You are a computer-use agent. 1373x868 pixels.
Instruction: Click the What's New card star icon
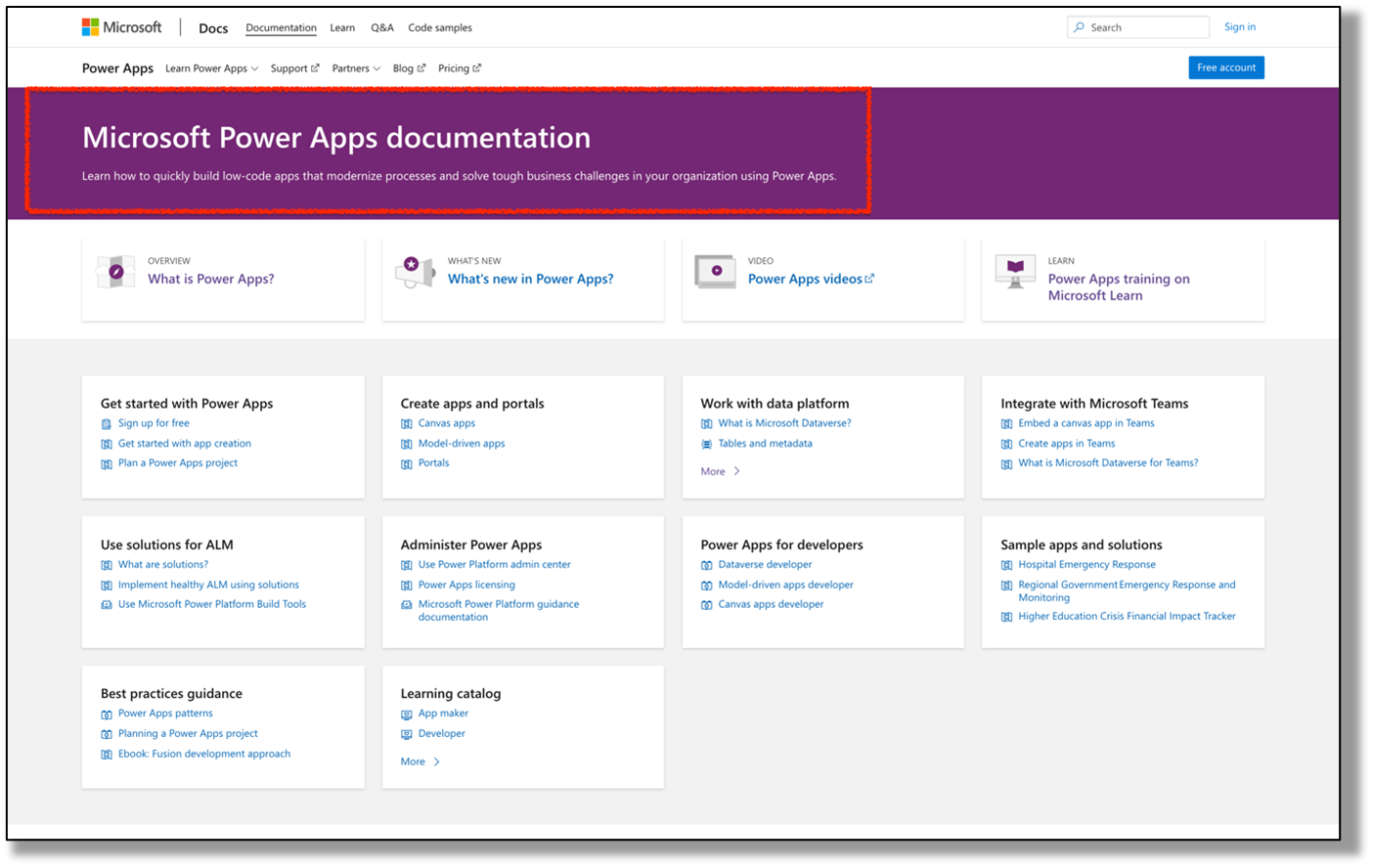pyautogui.click(x=416, y=272)
